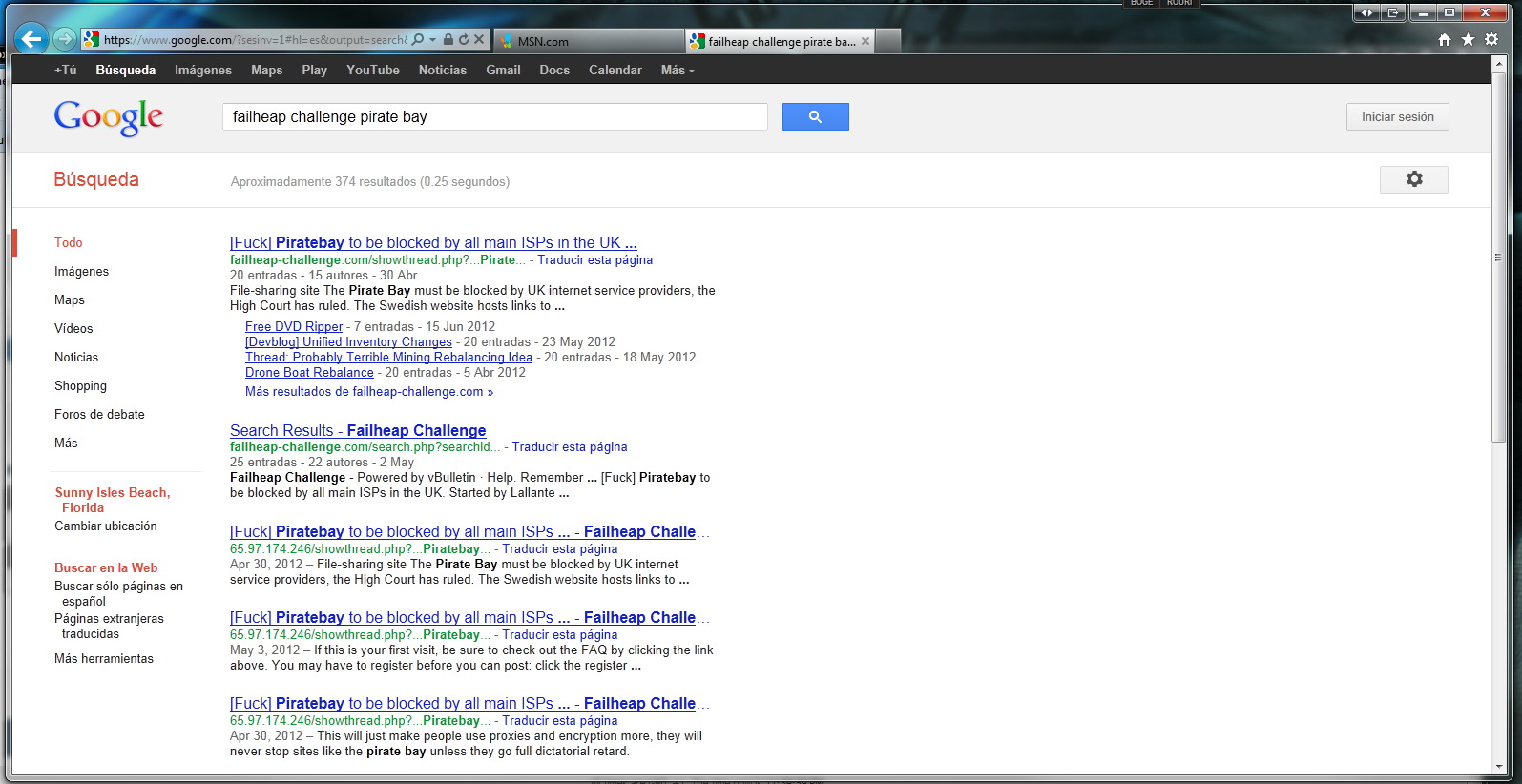Click the Google logo

tap(109, 117)
